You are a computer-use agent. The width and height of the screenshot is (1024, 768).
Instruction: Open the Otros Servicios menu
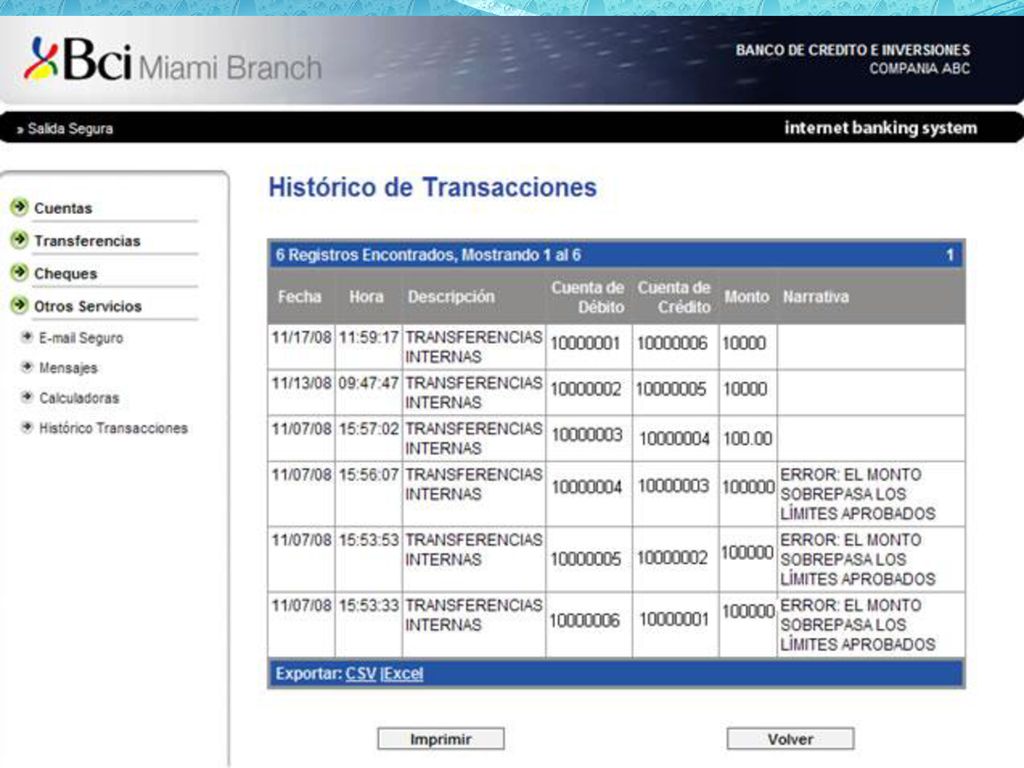coord(88,306)
